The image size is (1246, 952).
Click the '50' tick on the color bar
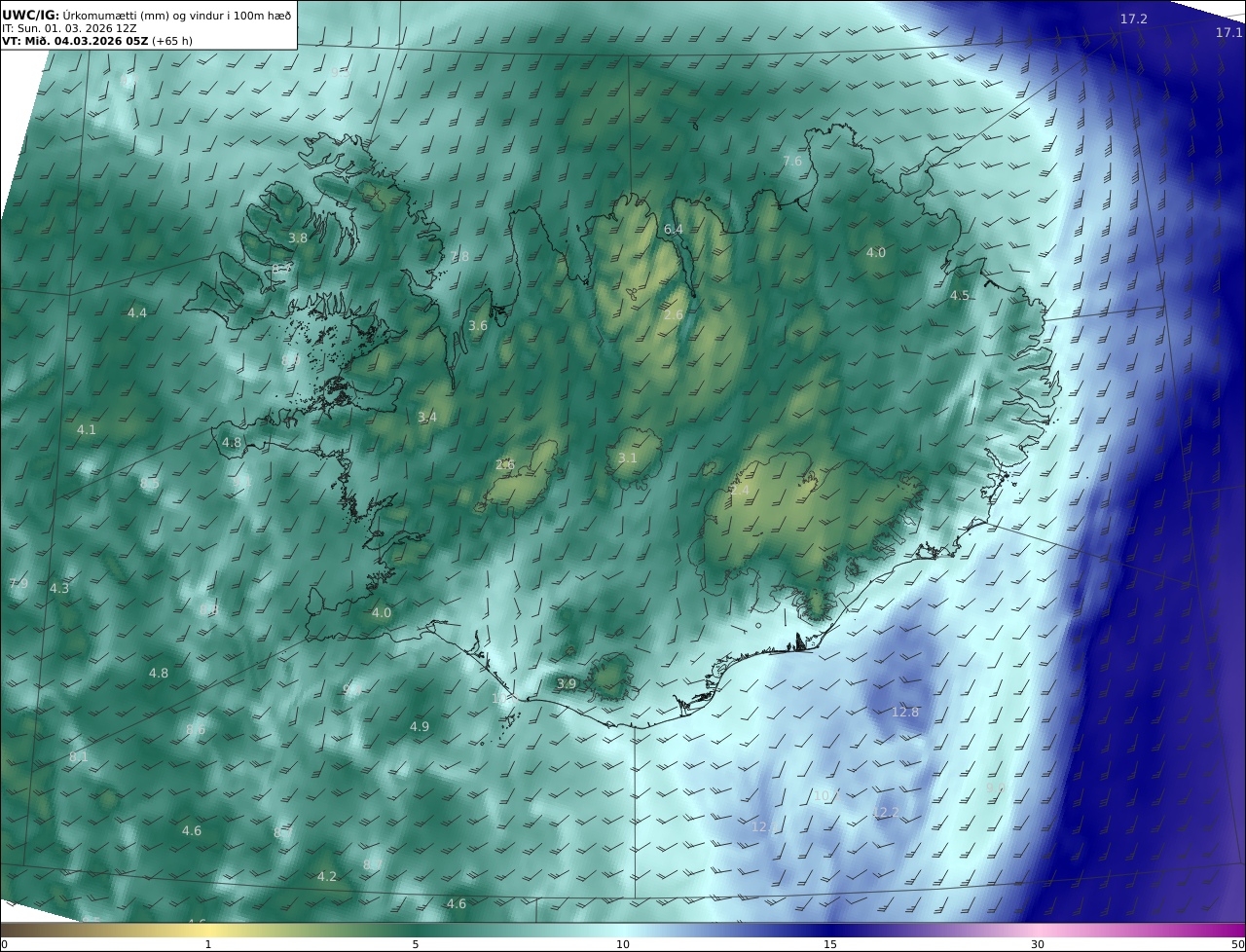point(1238,945)
